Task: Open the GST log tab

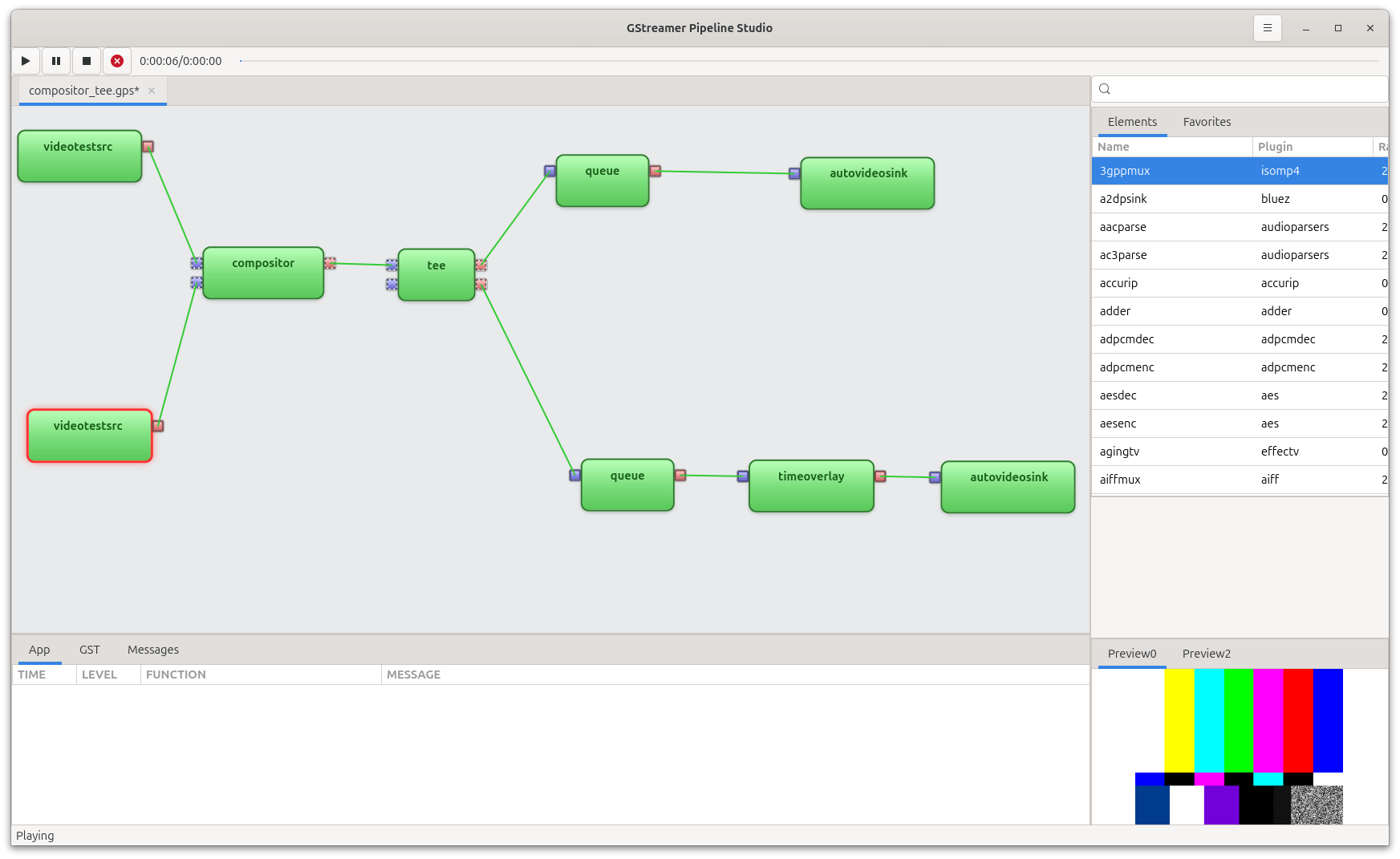Action: [x=90, y=650]
